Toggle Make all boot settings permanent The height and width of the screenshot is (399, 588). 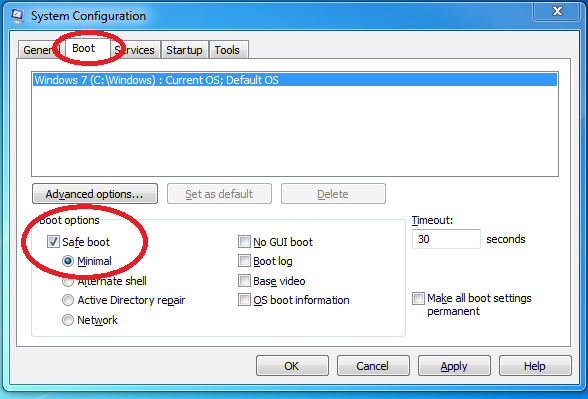point(418,298)
